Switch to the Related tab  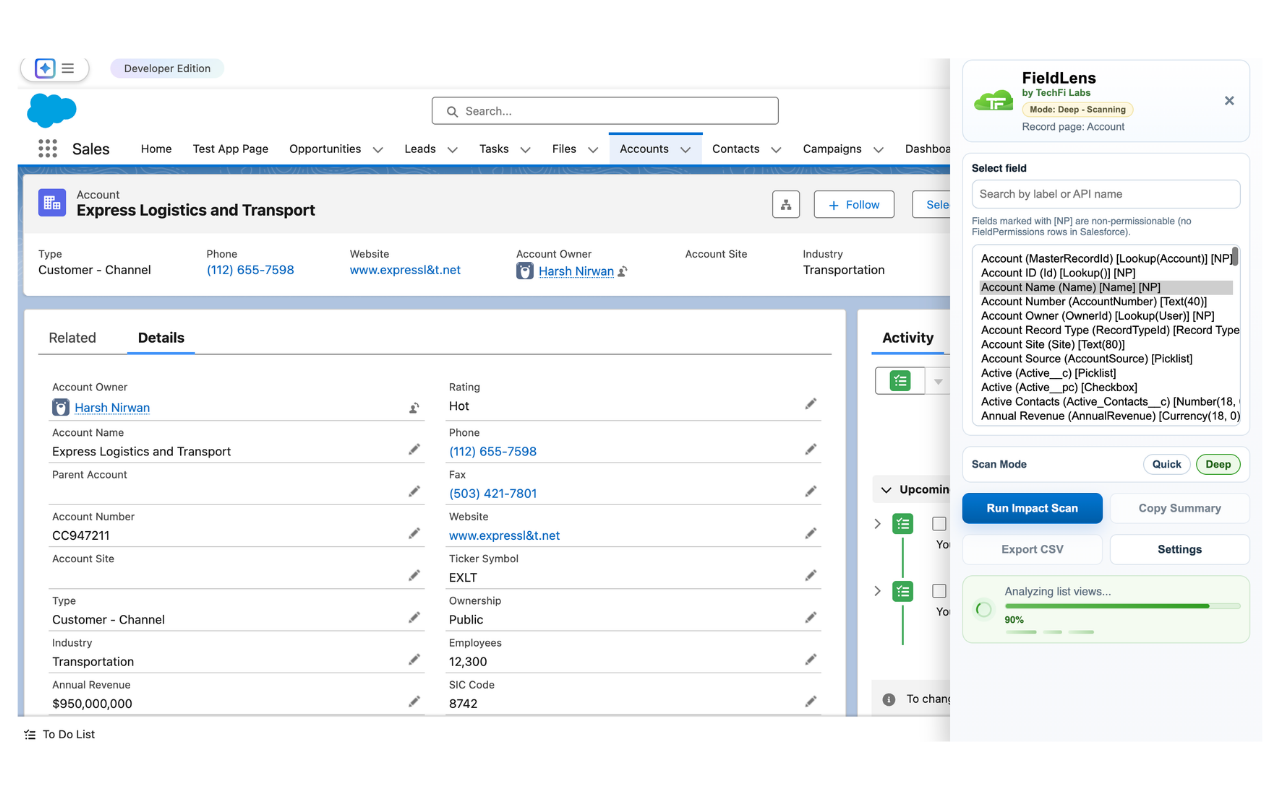(72, 338)
